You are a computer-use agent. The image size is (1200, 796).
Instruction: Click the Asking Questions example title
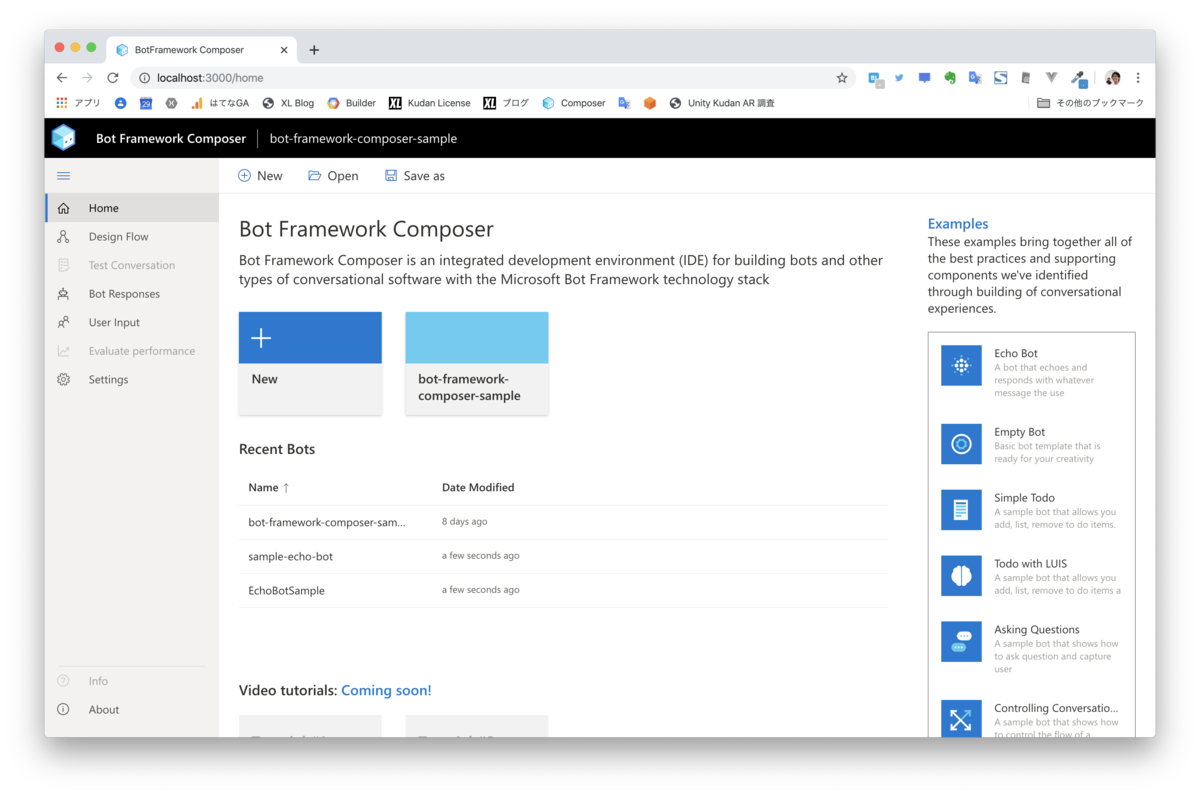click(x=1037, y=630)
